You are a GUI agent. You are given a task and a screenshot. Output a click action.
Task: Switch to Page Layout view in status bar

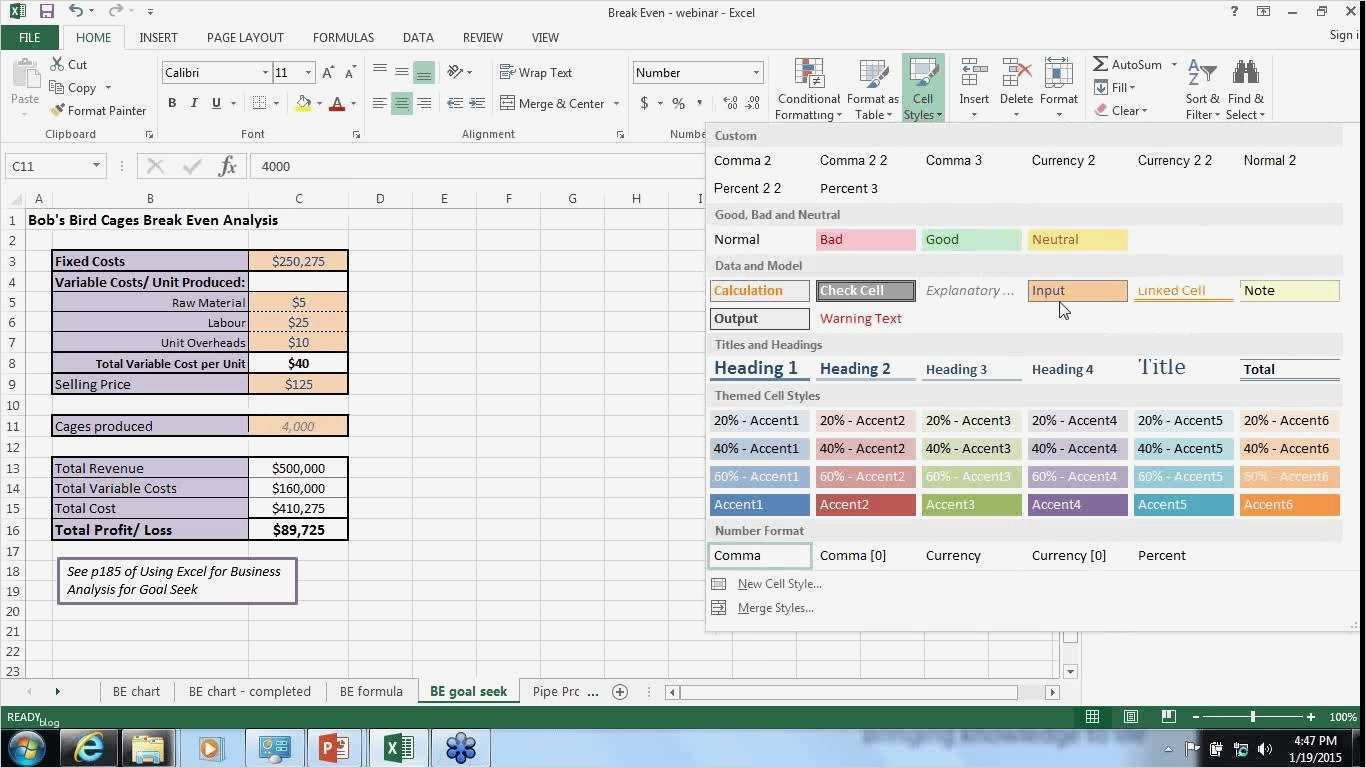coord(1131,717)
